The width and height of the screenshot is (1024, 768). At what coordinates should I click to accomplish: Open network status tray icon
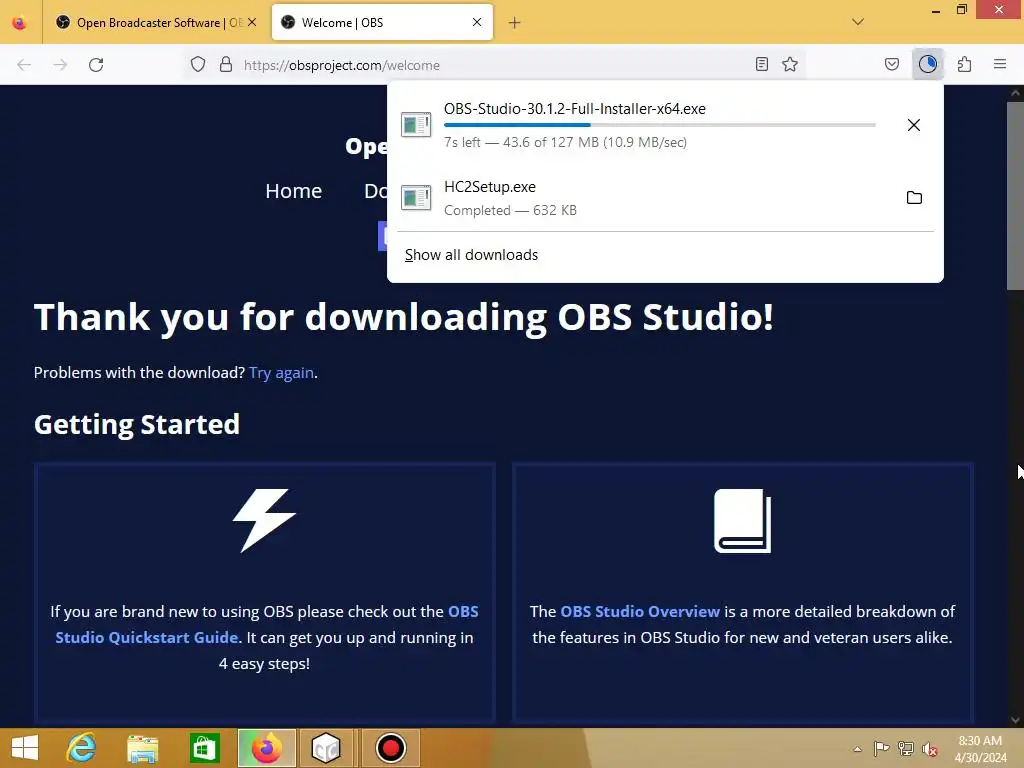coord(906,748)
